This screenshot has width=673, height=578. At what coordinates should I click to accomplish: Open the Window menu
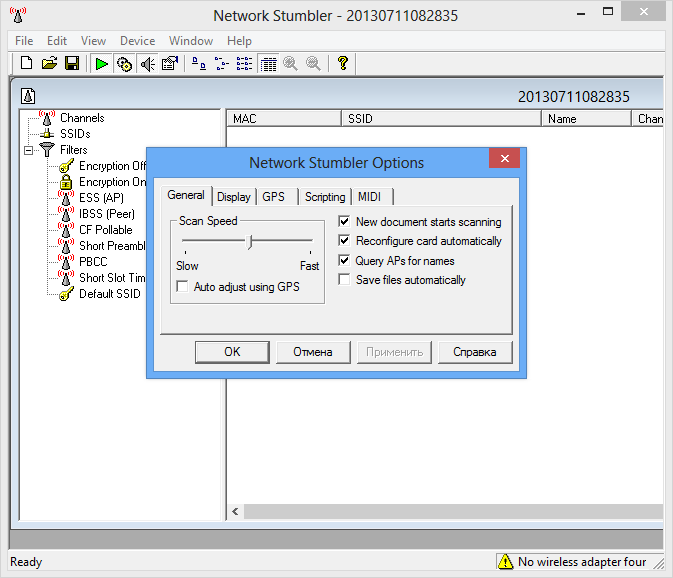click(191, 41)
